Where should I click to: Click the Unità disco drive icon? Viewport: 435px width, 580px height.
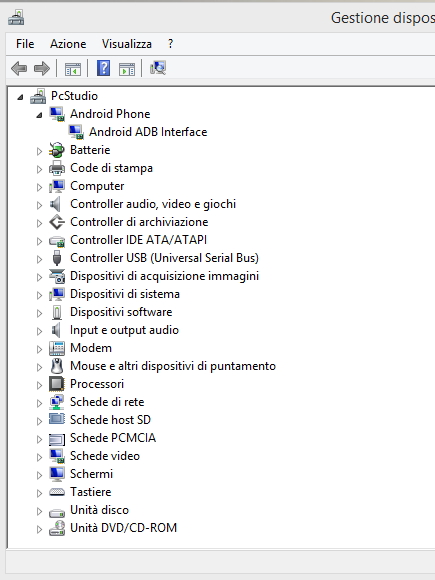[57, 512]
